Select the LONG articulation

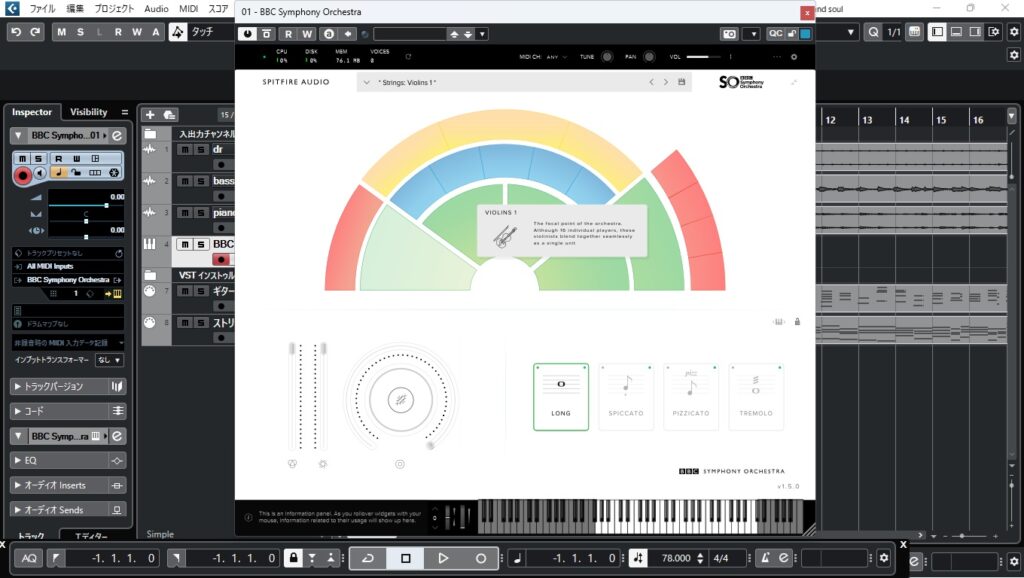561,397
